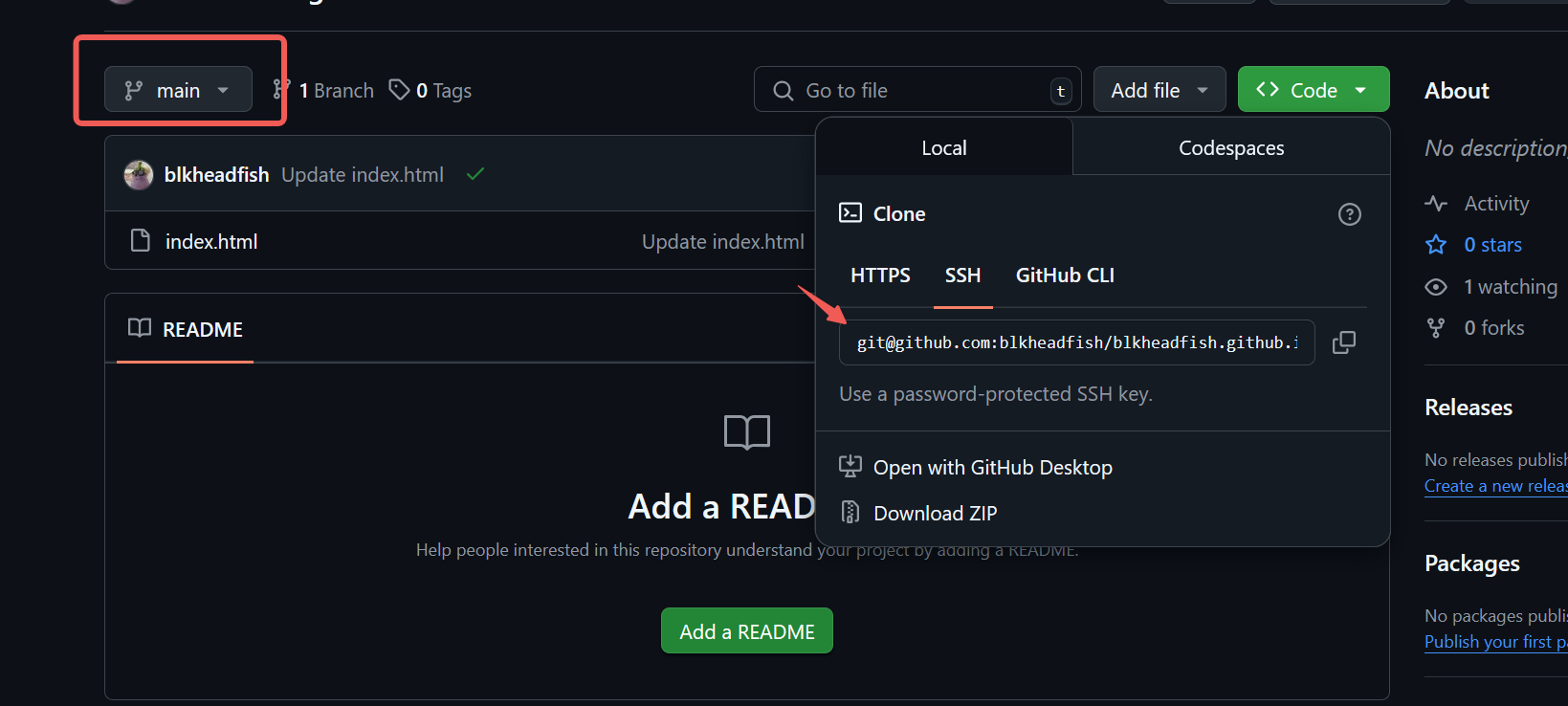Click the code brackets icon on Code button
This screenshot has height=706, width=1568.
[x=1268, y=89]
